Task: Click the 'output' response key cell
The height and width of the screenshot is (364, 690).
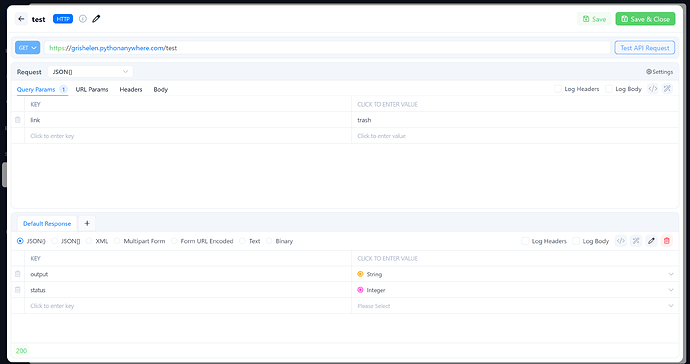Action: coord(188,274)
